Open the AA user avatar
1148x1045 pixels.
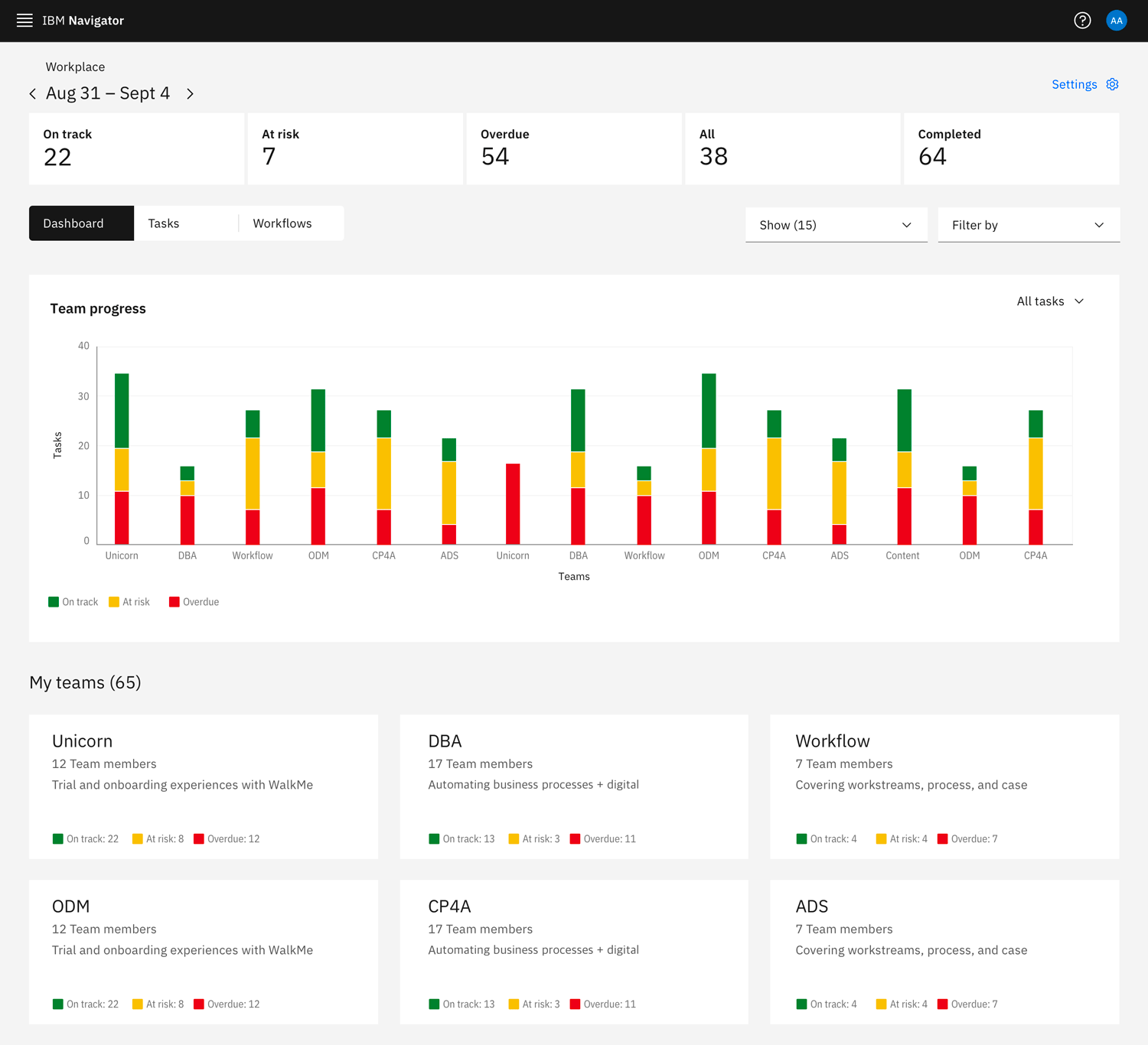(x=1117, y=21)
